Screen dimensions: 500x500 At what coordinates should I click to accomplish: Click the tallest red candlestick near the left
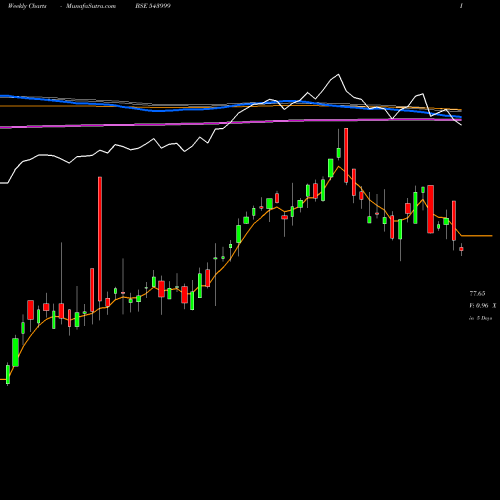[x=100, y=239]
